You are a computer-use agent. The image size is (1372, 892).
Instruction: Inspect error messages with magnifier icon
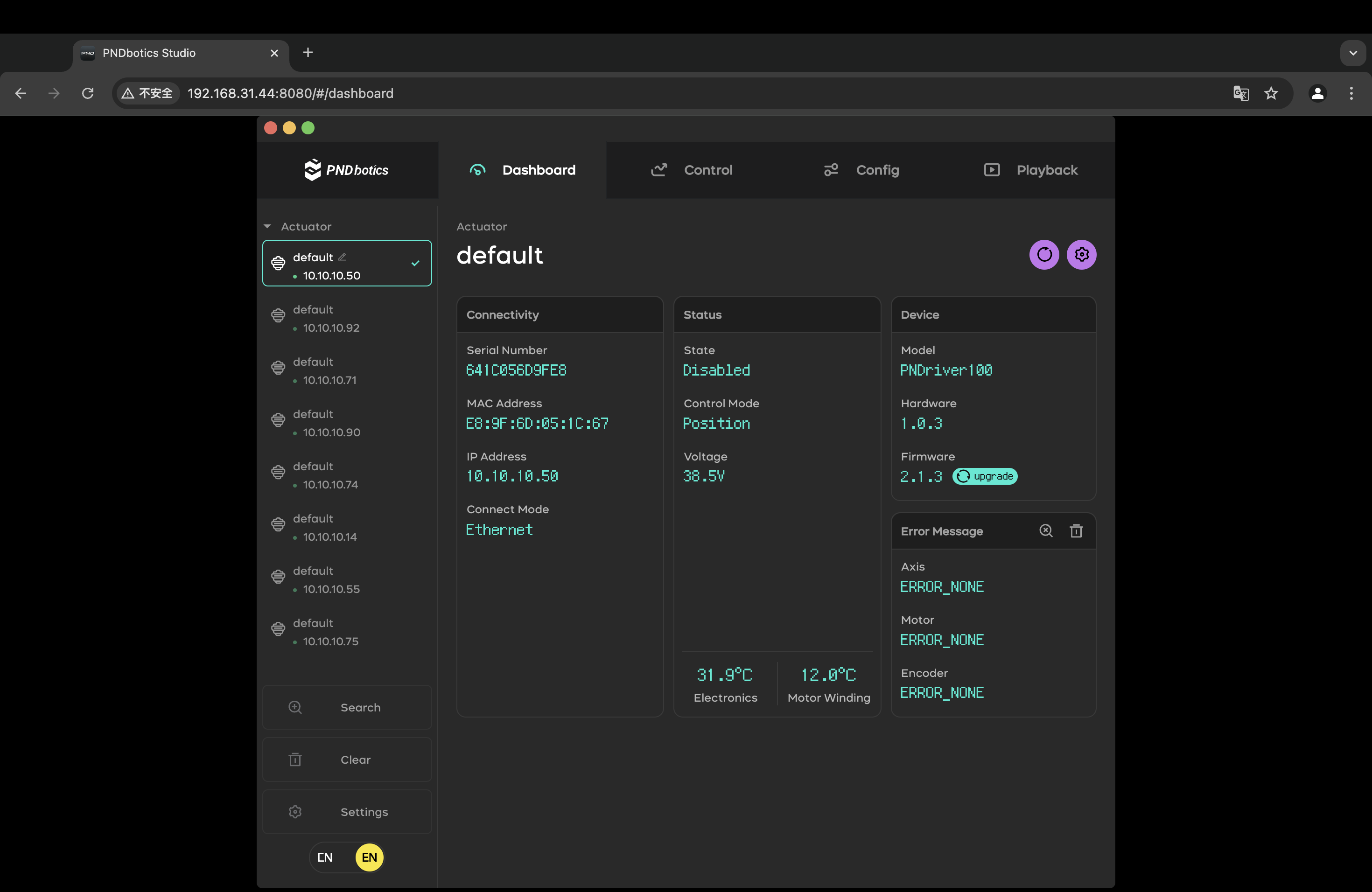point(1046,531)
